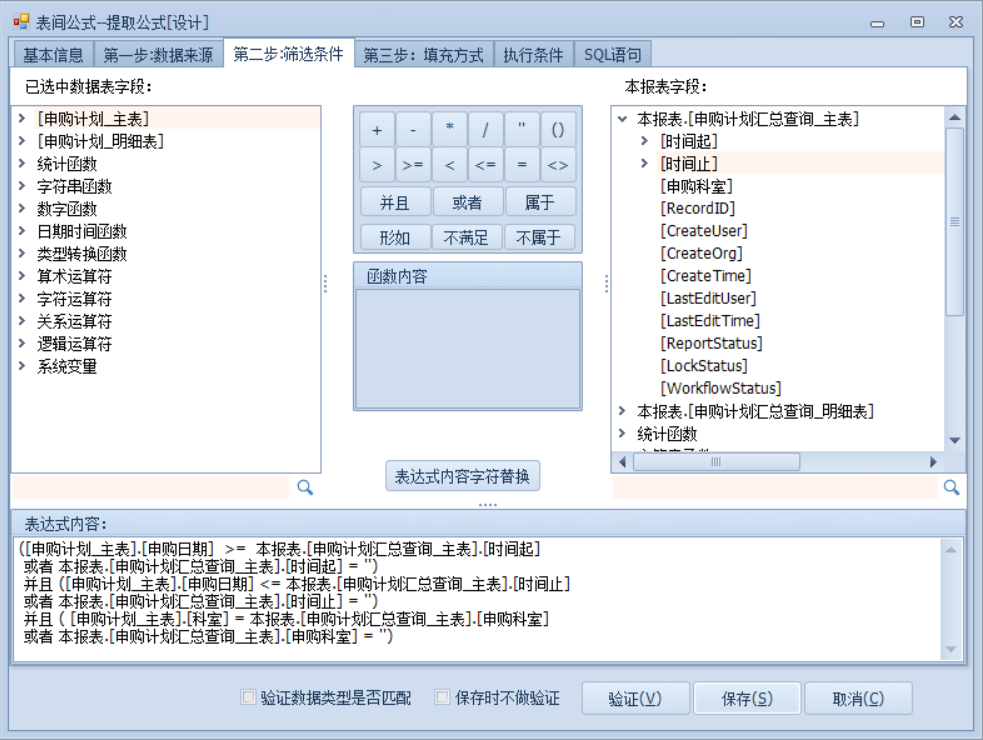This screenshot has width=983, height=740.
Task: Click the 验证(V) button
Action: click(635, 699)
